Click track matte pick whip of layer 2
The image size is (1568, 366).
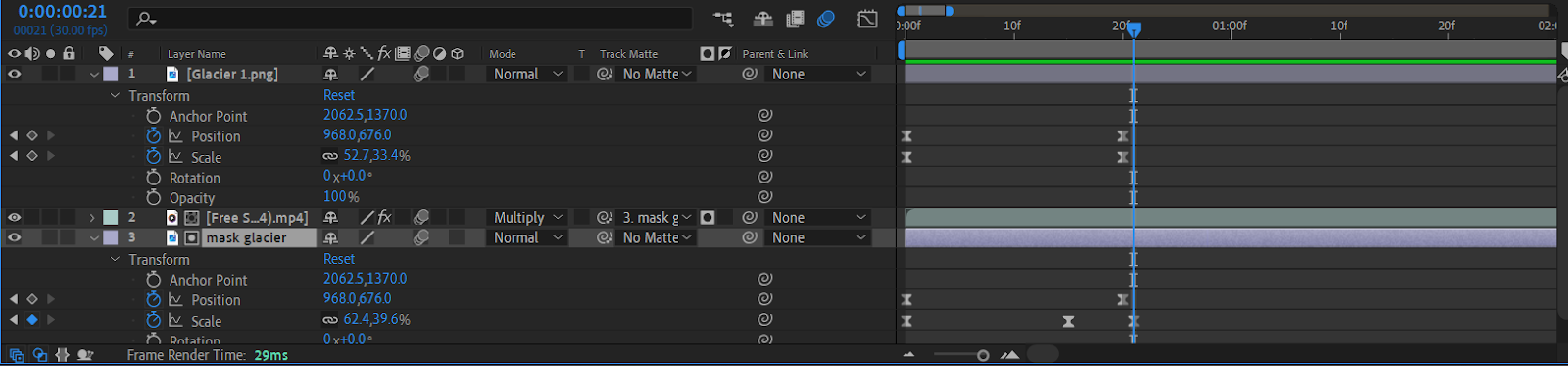coord(605,218)
